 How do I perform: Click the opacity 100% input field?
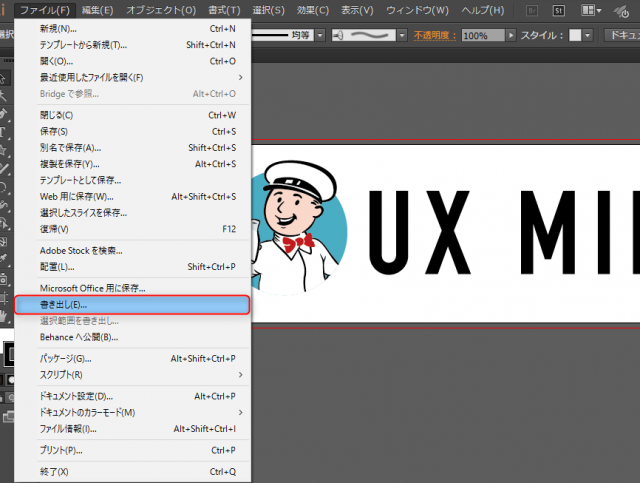481,35
